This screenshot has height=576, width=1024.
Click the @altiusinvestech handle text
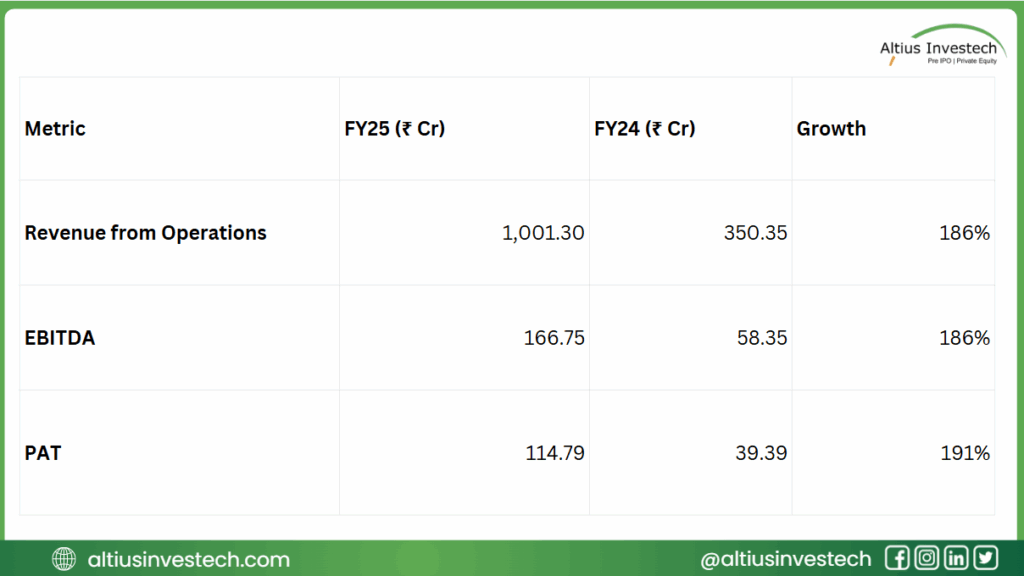[785, 559]
